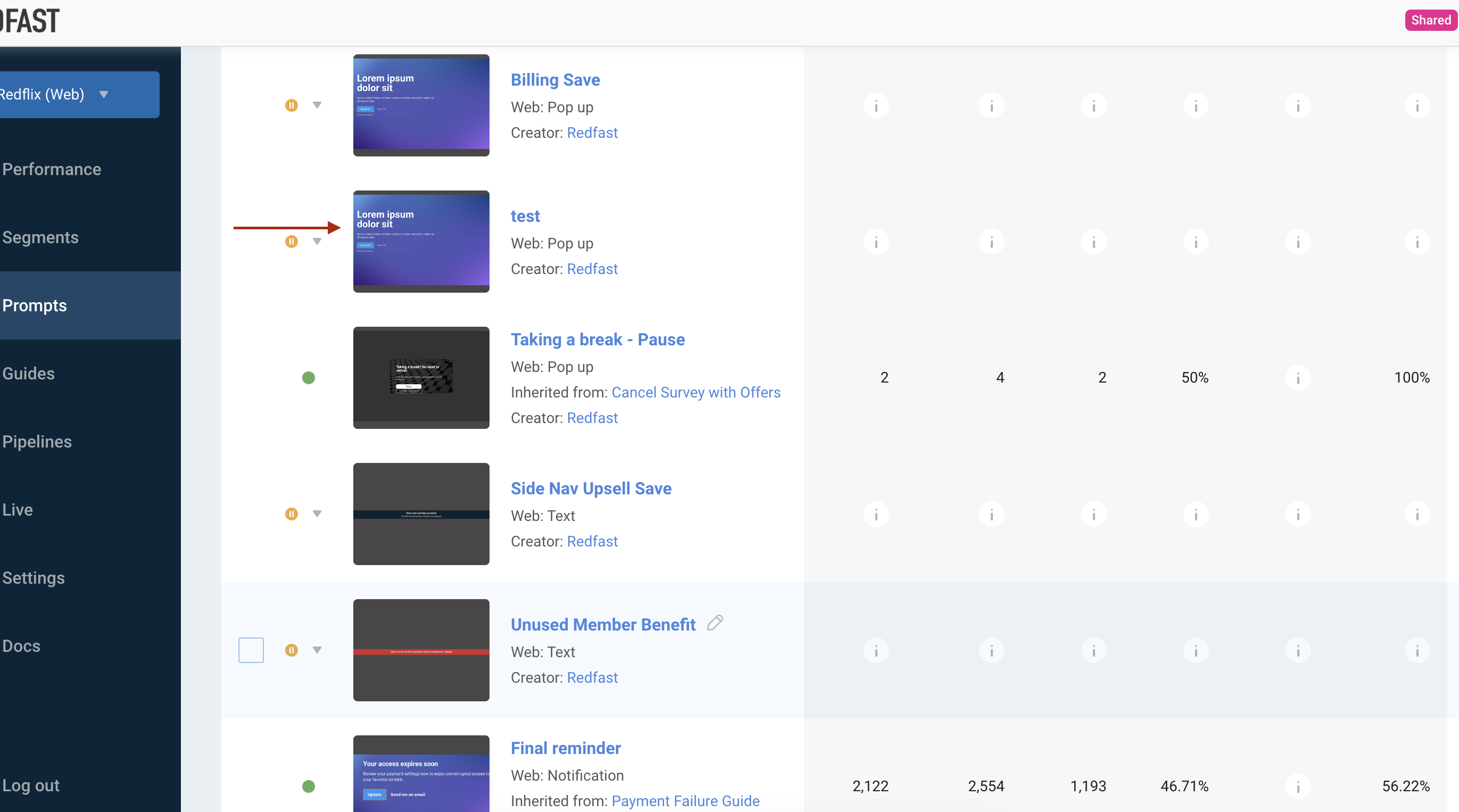Click the pencil edit icon beside Unused Member Benefit
This screenshot has width=1459, height=812.
[x=715, y=623]
